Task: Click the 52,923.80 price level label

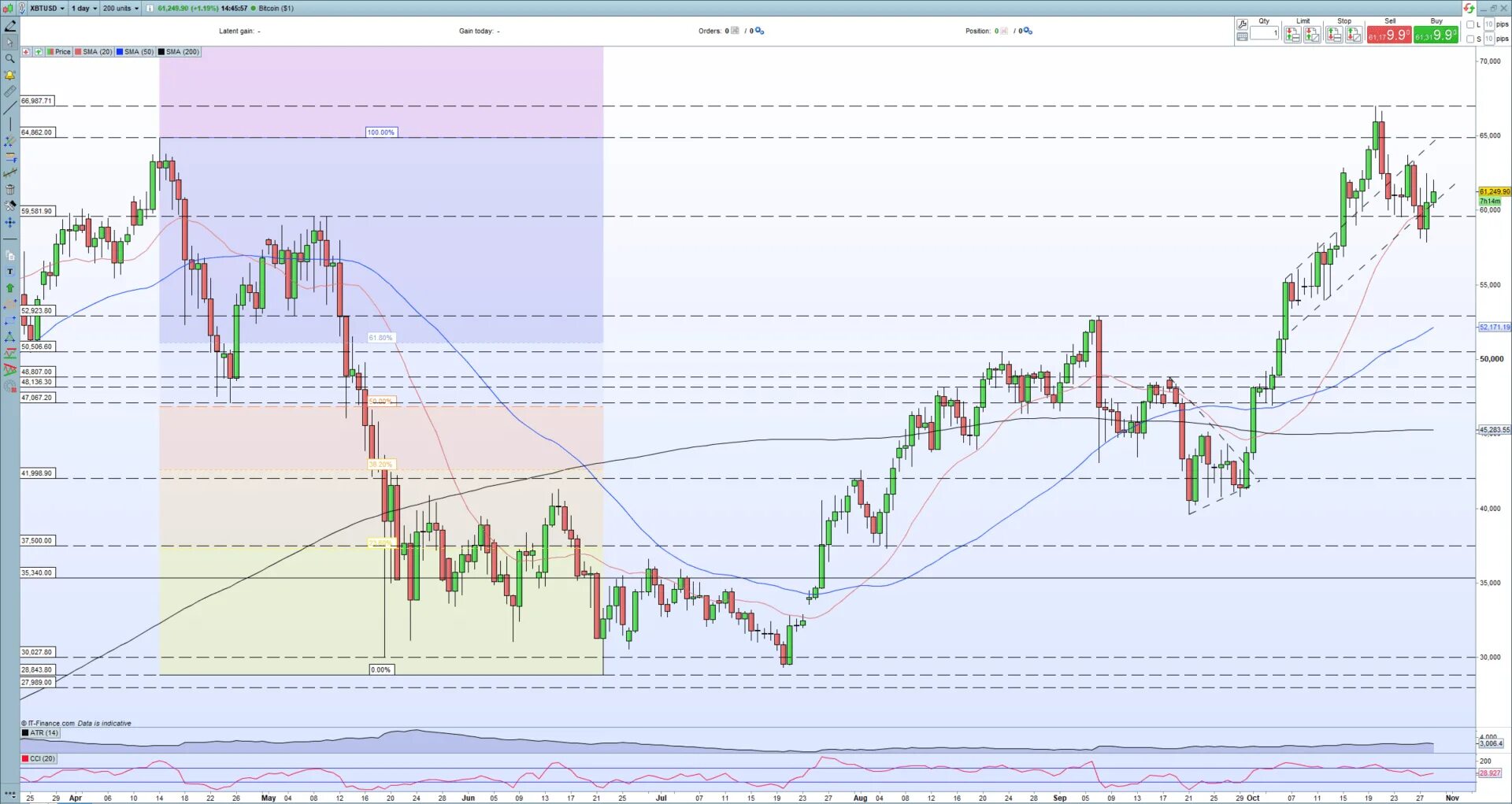Action: click(37, 311)
